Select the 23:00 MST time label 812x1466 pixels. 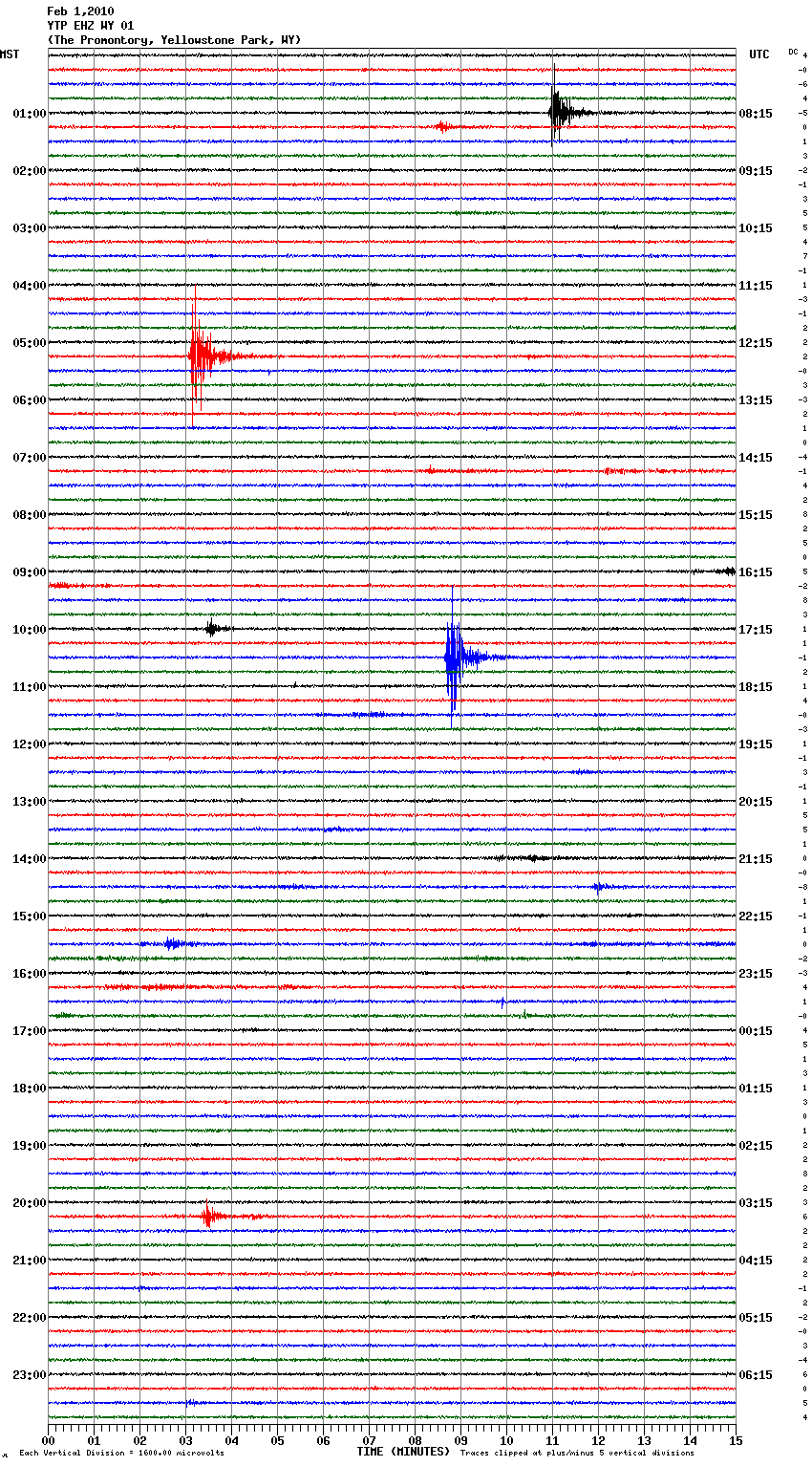pyautogui.click(x=30, y=1375)
